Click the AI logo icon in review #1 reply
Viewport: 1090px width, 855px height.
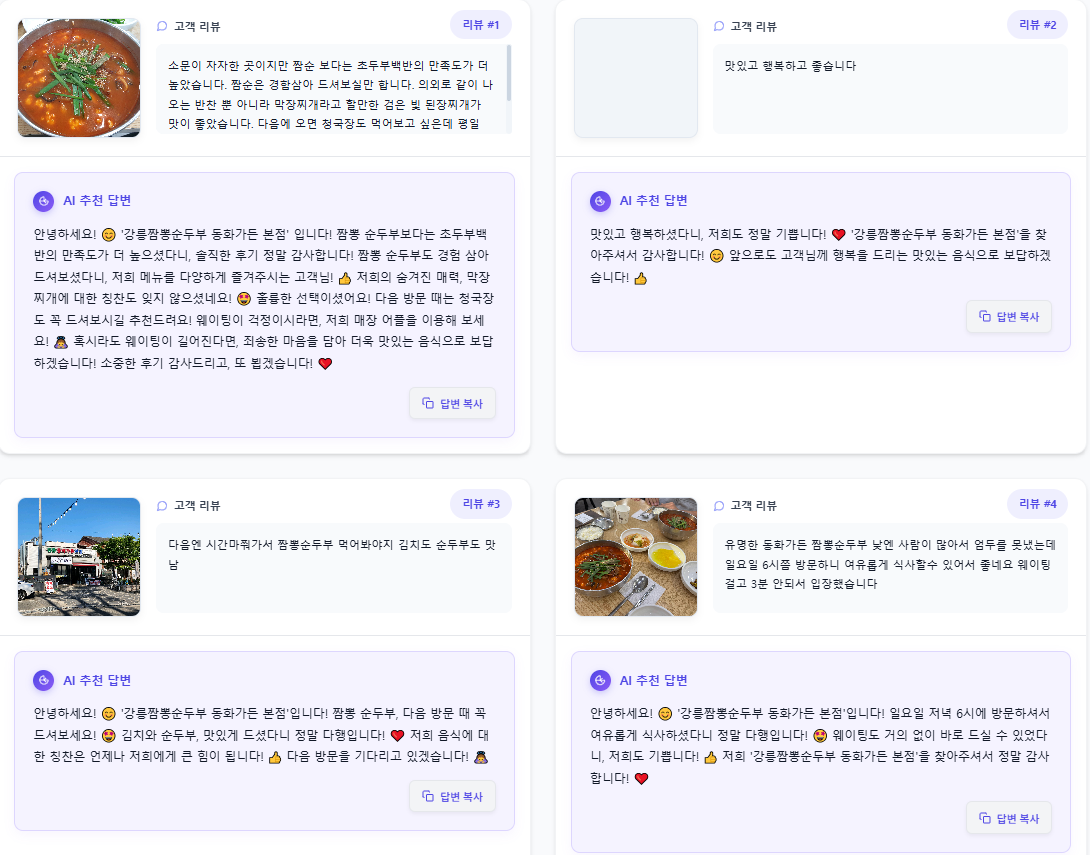click(43, 202)
